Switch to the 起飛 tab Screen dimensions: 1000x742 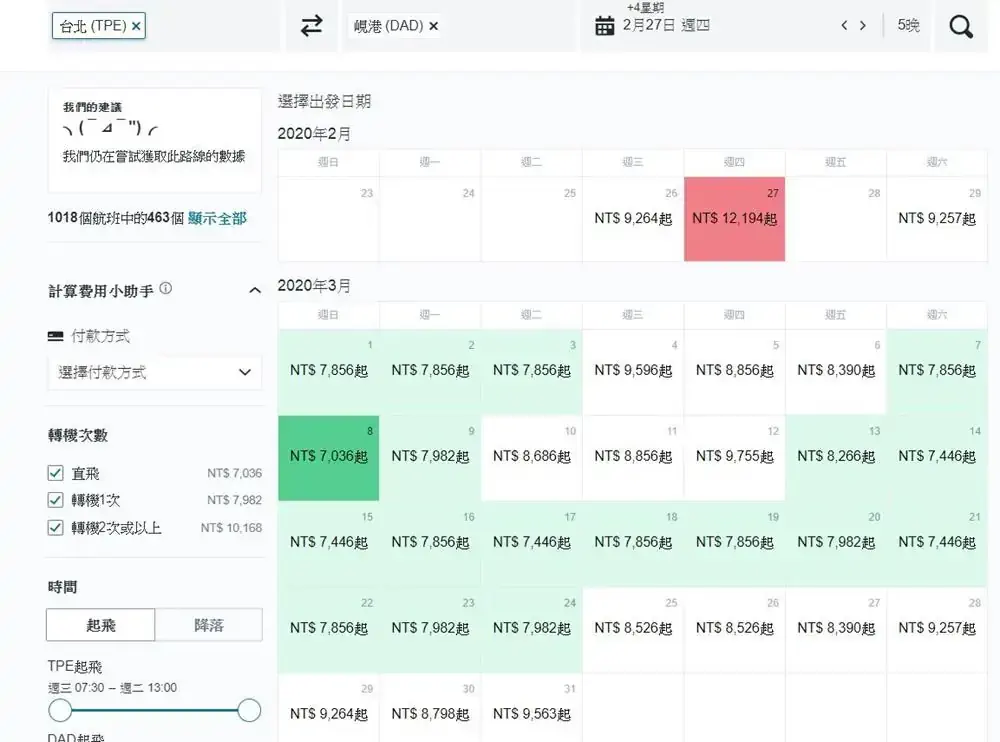coord(101,625)
